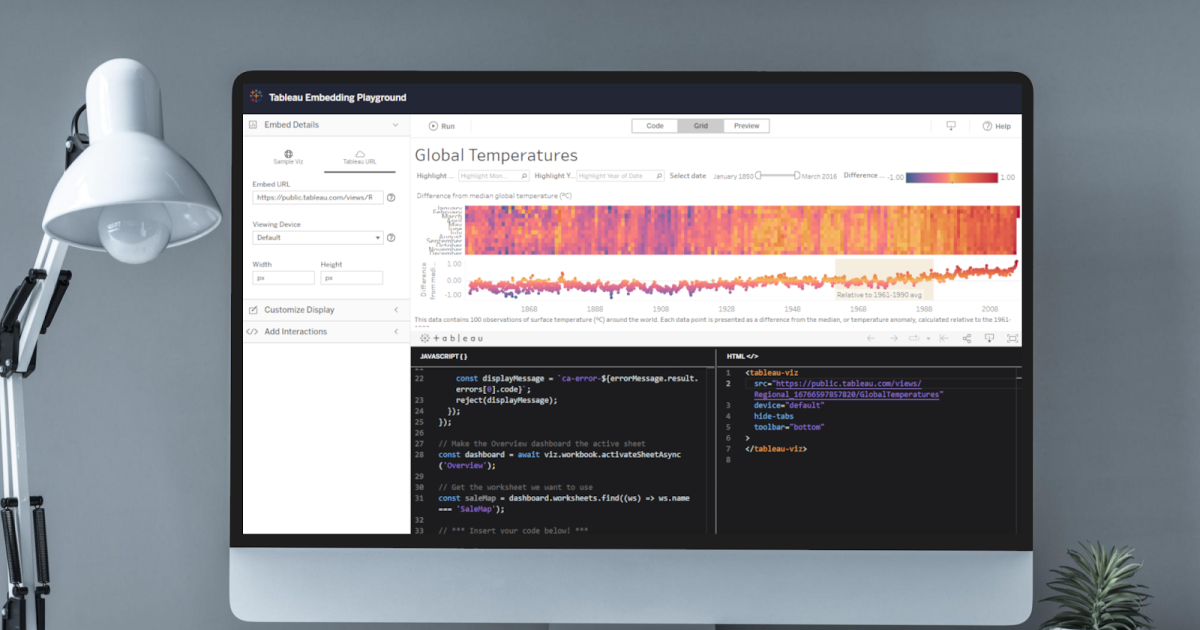The image size is (1200, 630).
Task: Select the Sample Viz tab
Action: (288, 157)
